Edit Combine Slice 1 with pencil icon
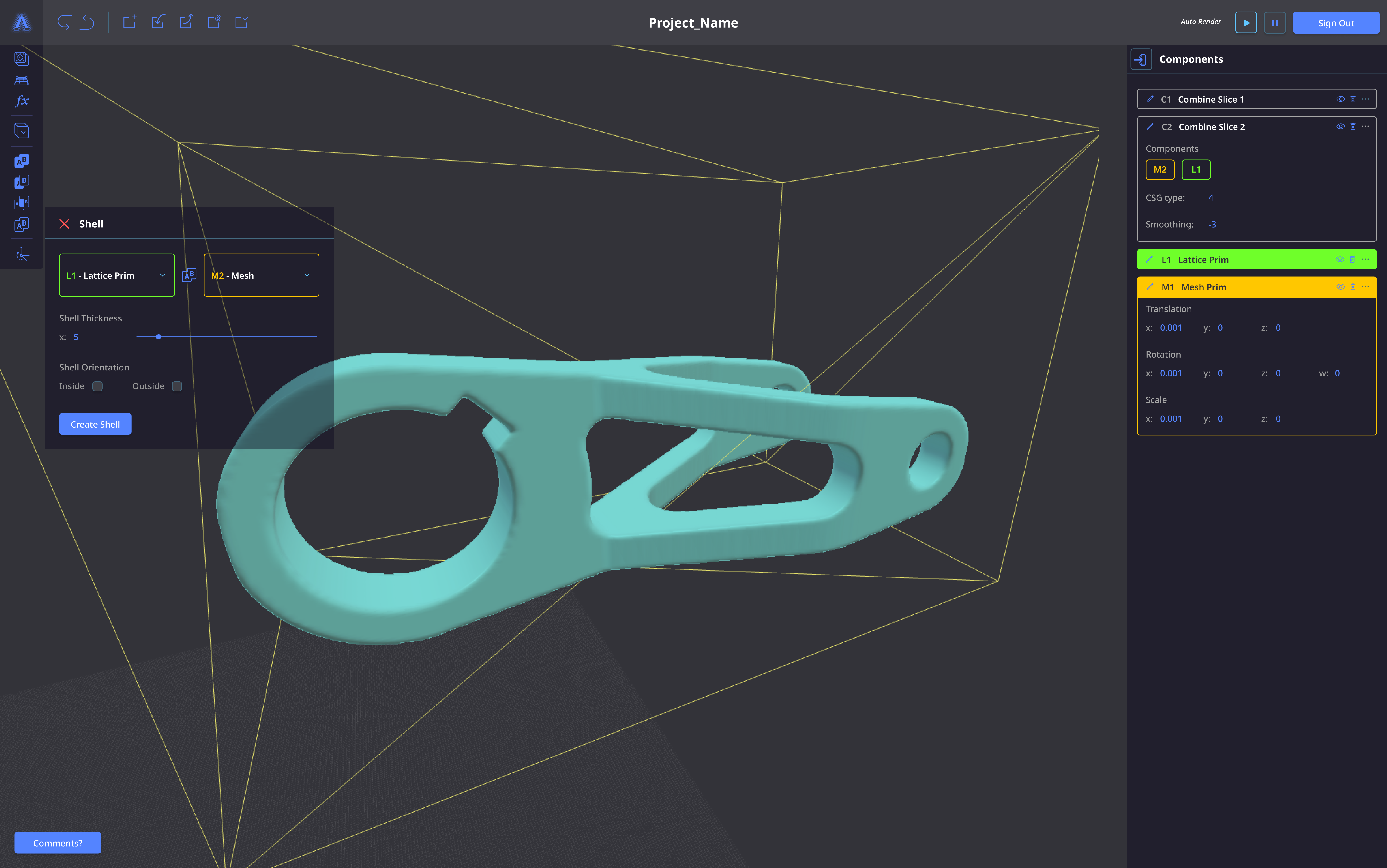The width and height of the screenshot is (1387, 868). coord(1150,99)
